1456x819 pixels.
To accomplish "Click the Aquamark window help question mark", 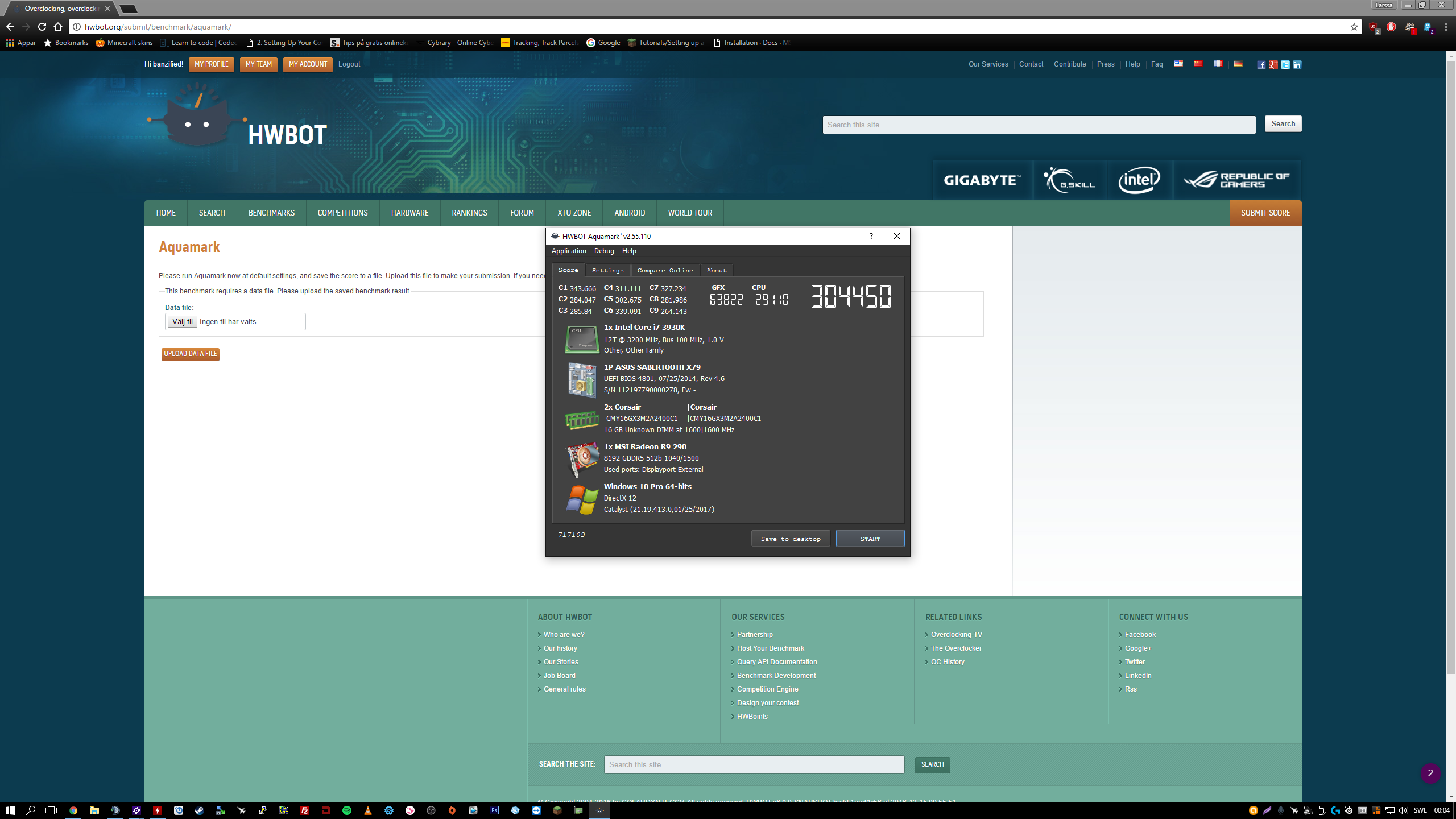I will click(871, 236).
